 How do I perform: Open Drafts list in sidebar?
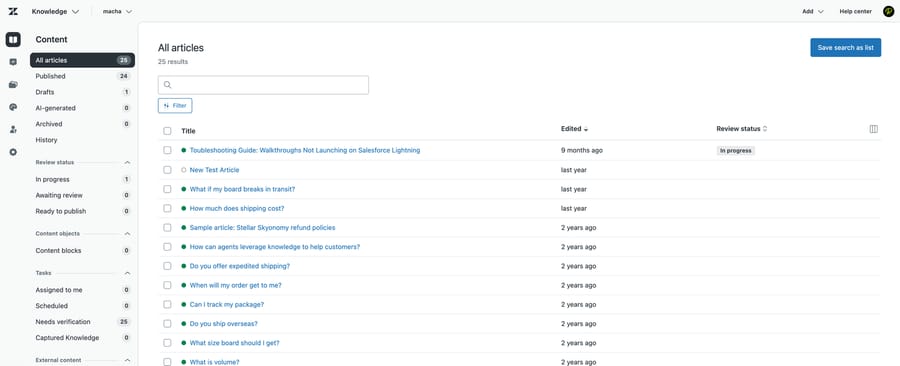(83, 92)
